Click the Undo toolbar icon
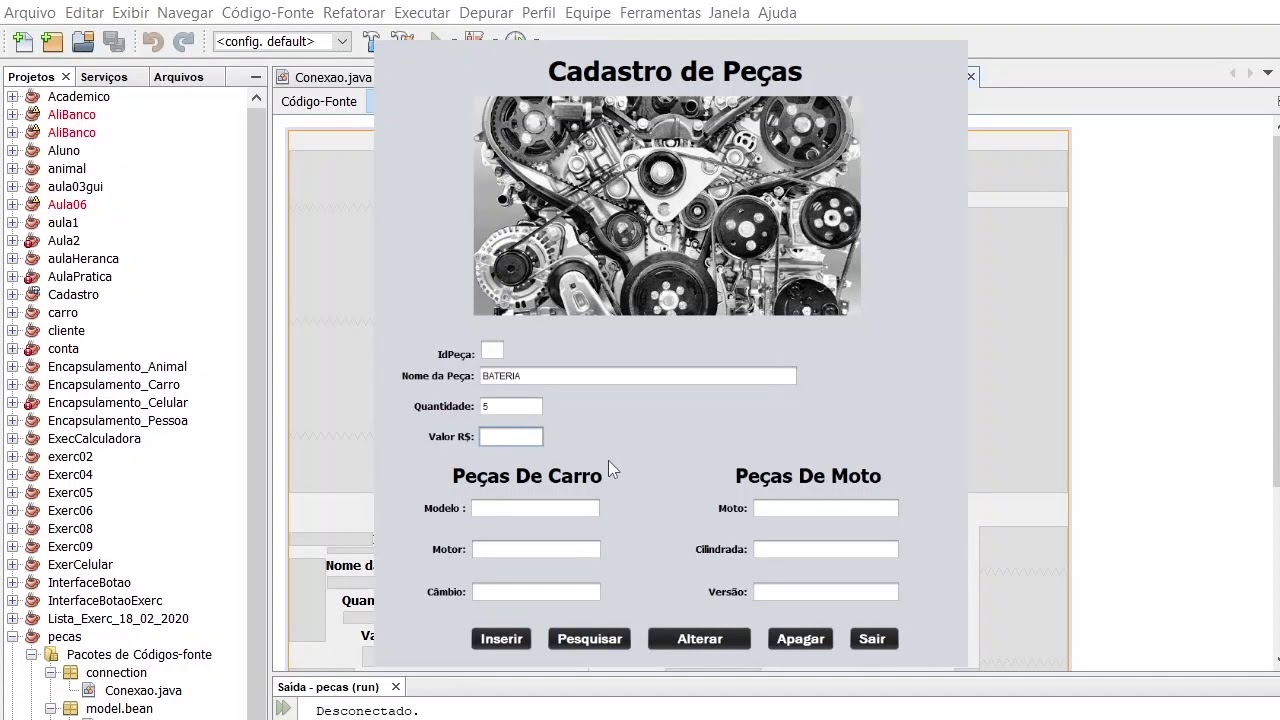Viewport: 1280px width, 720px height. coord(153,42)
